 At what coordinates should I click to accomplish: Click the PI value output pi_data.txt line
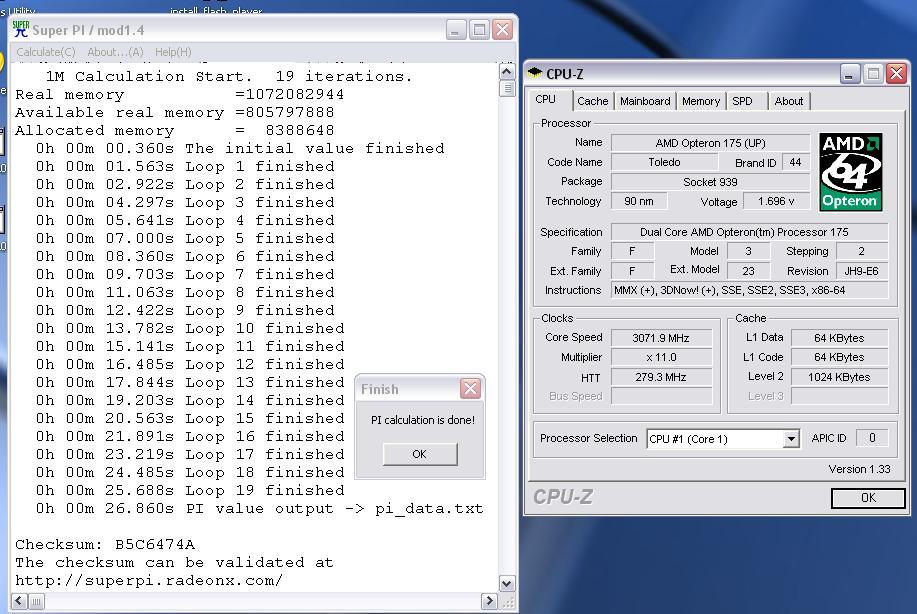pyautogui.click(x=260, y=509)
